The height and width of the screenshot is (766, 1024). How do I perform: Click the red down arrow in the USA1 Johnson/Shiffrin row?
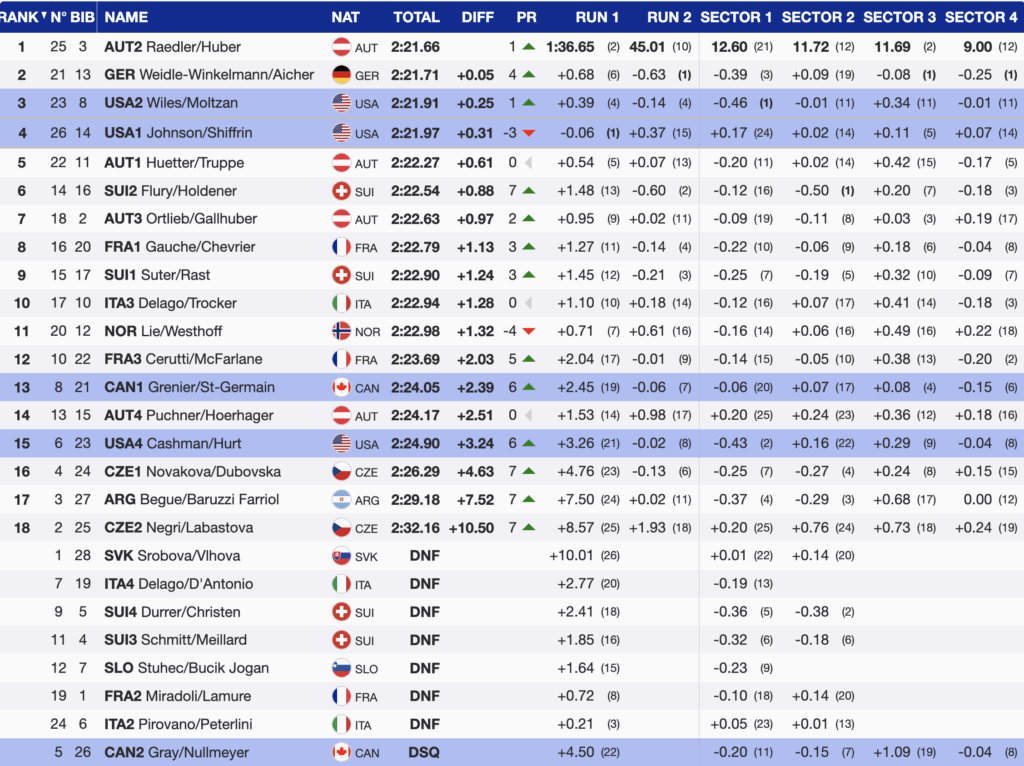point(529,134)
